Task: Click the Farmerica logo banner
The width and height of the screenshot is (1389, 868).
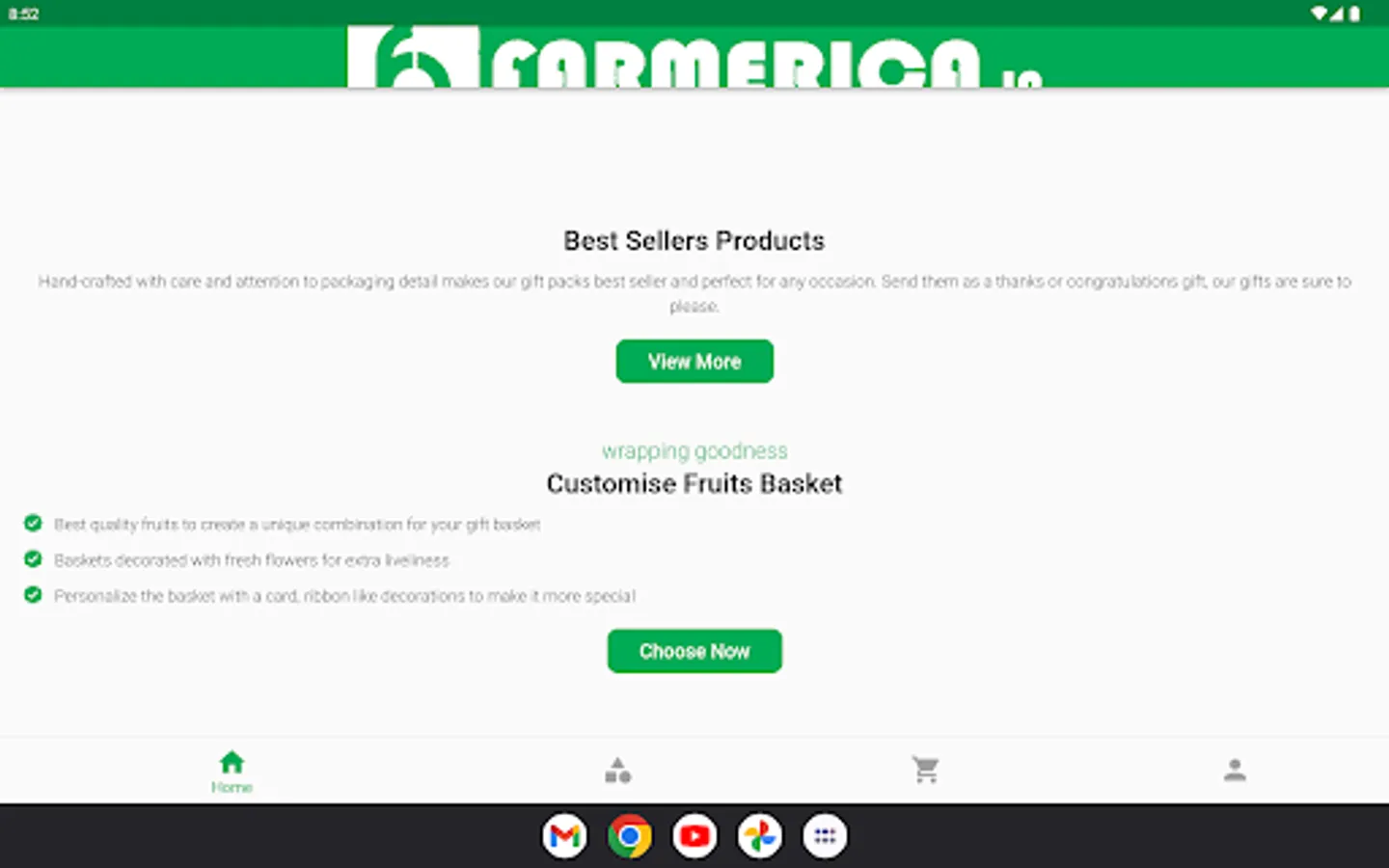Action: 694,57
